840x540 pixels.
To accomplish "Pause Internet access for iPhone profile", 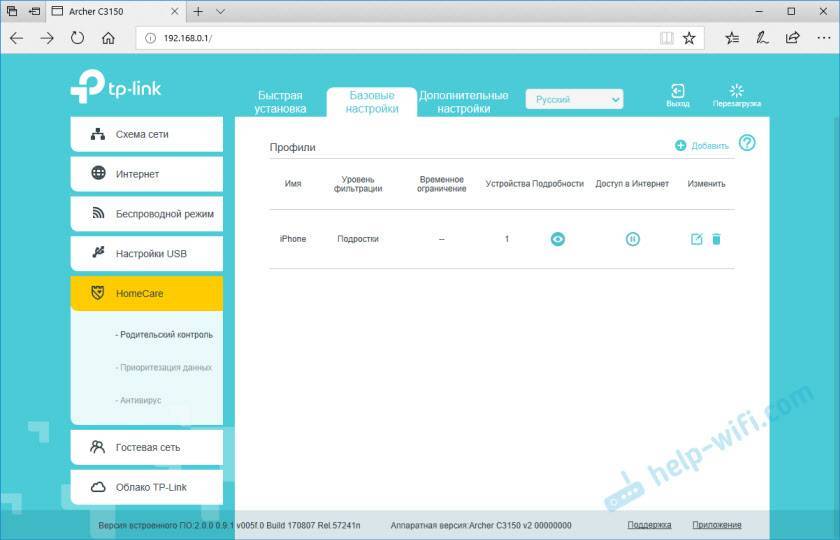I will pyautogui.click(x=633, y=239).
